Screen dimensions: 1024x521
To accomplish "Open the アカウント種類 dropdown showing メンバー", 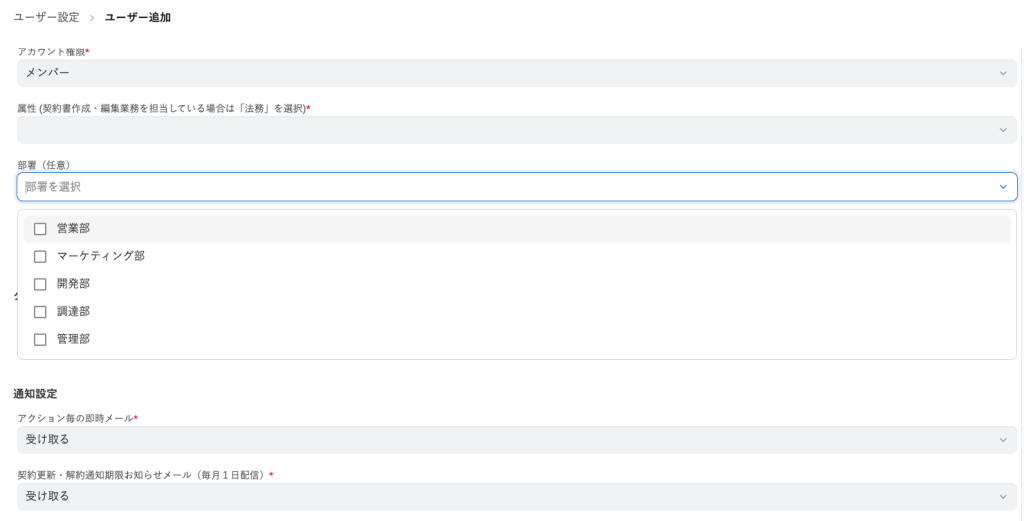I will coord(500,73).
